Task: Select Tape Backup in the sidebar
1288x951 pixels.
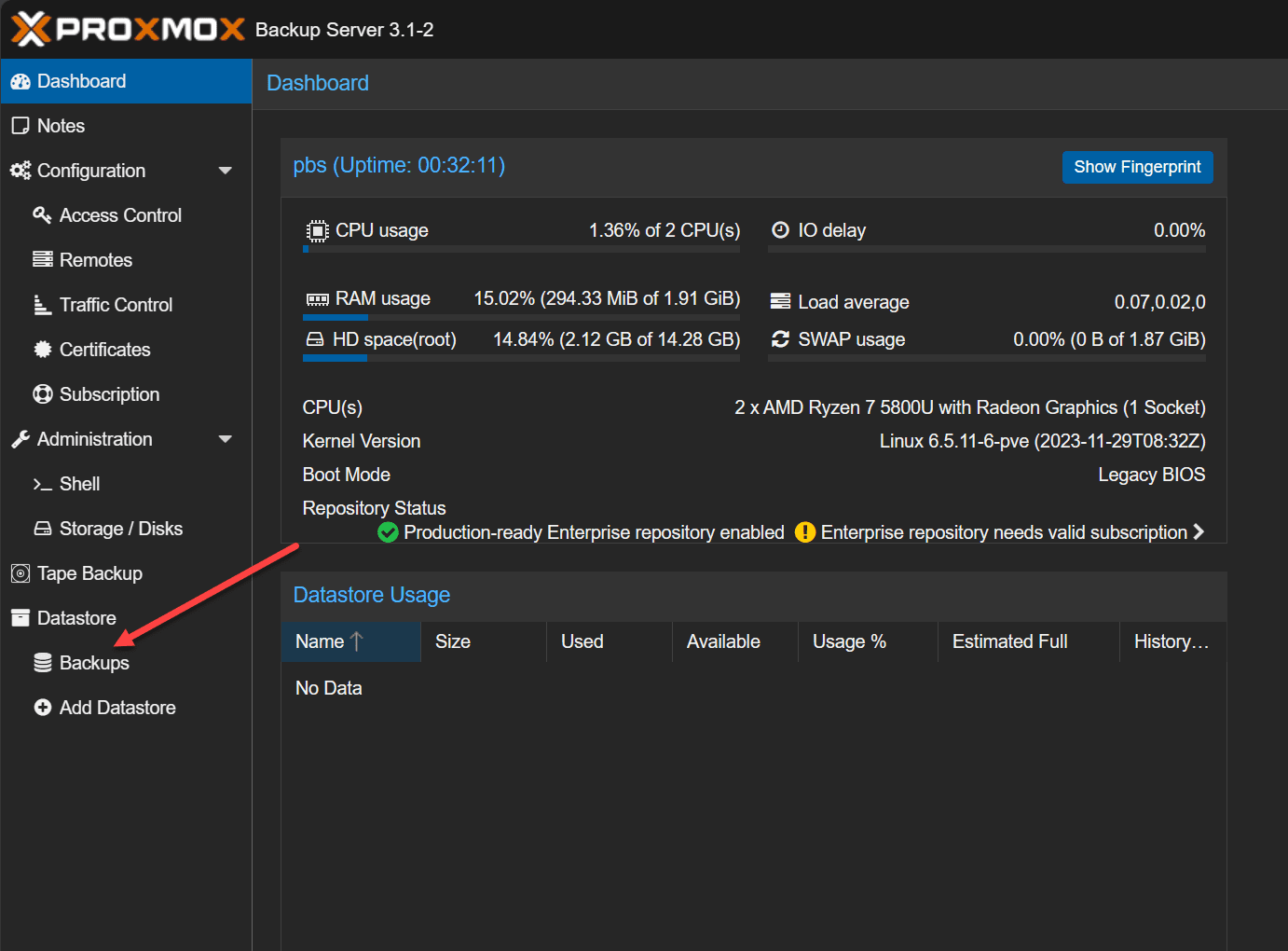Action: (126, 573)
